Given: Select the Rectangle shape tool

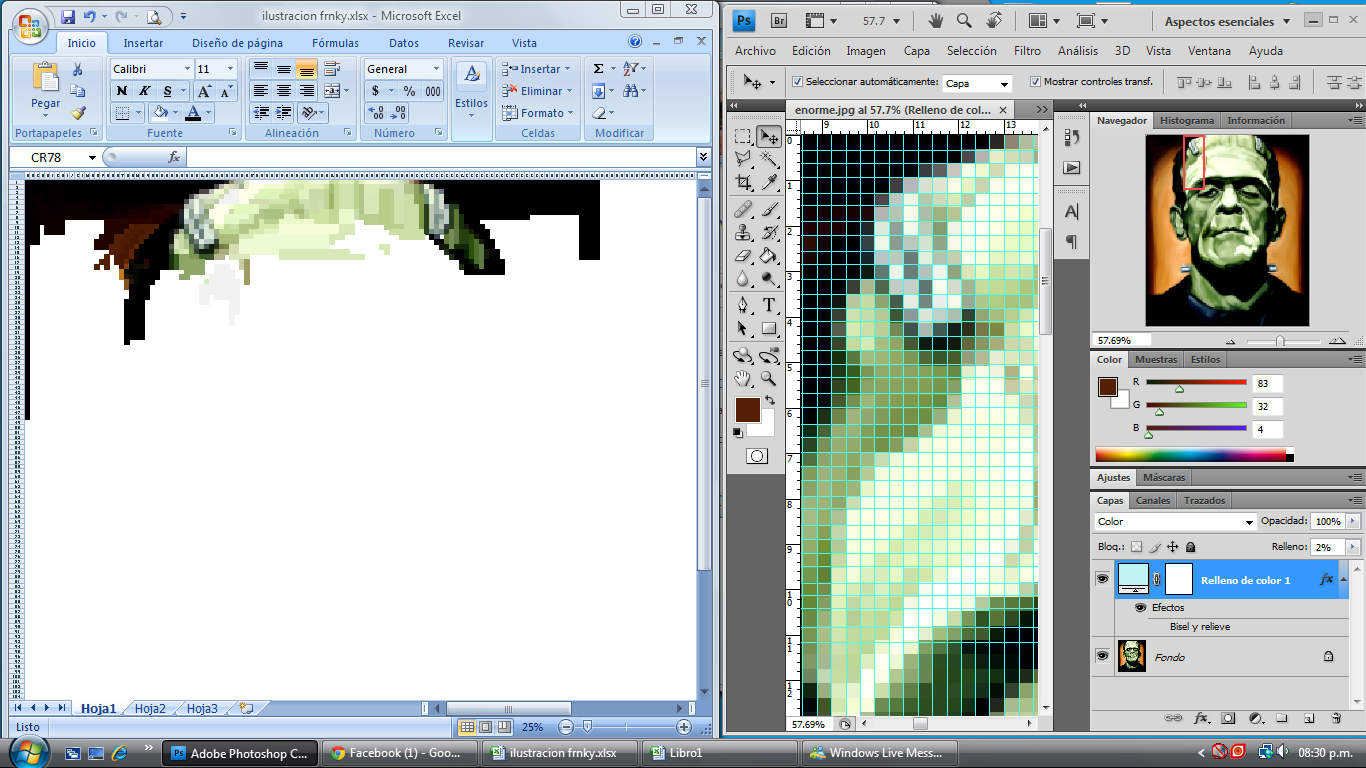Looking at the screenshot, I should [769, 328].
